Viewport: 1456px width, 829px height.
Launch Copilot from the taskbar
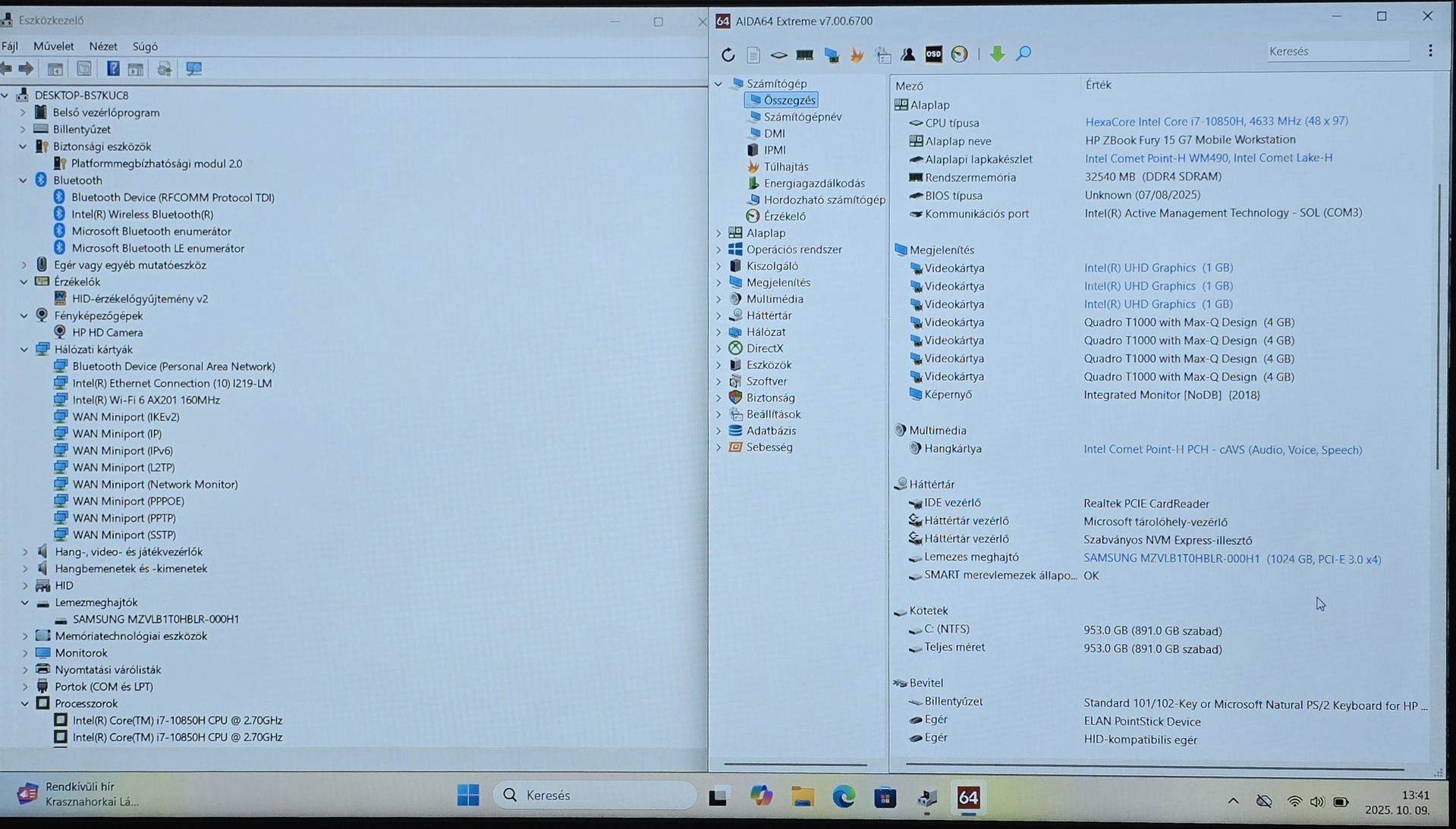761,796
